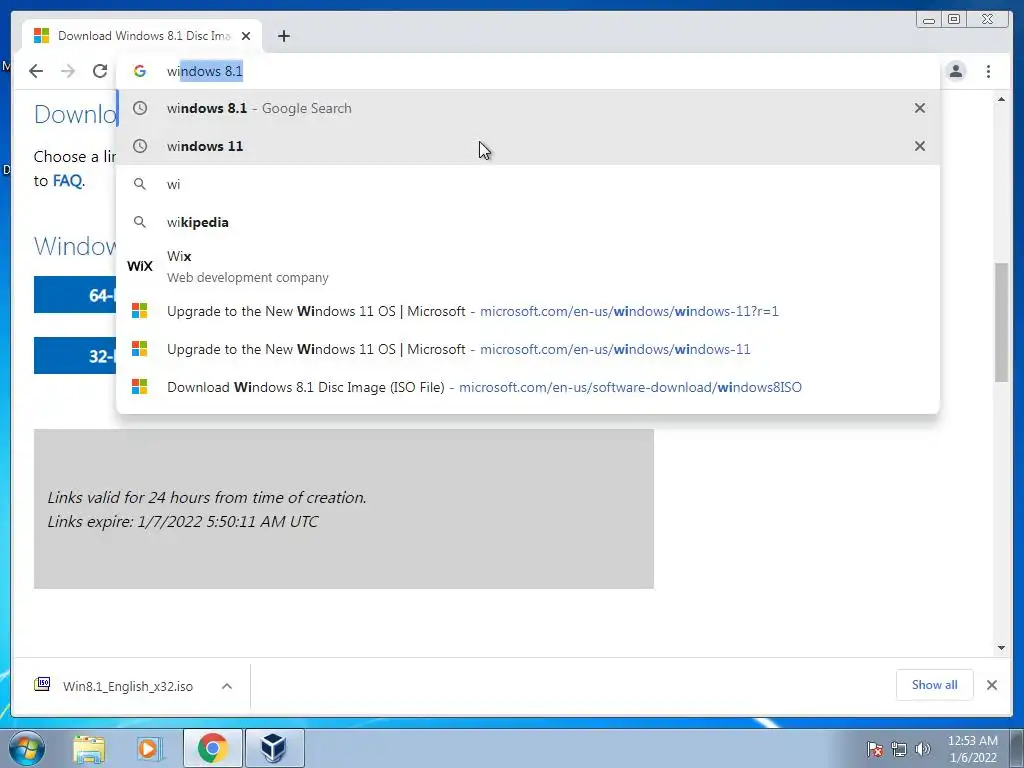
Task: Click the Chrome taskbar icon
Action: click(x=212, y=748)
